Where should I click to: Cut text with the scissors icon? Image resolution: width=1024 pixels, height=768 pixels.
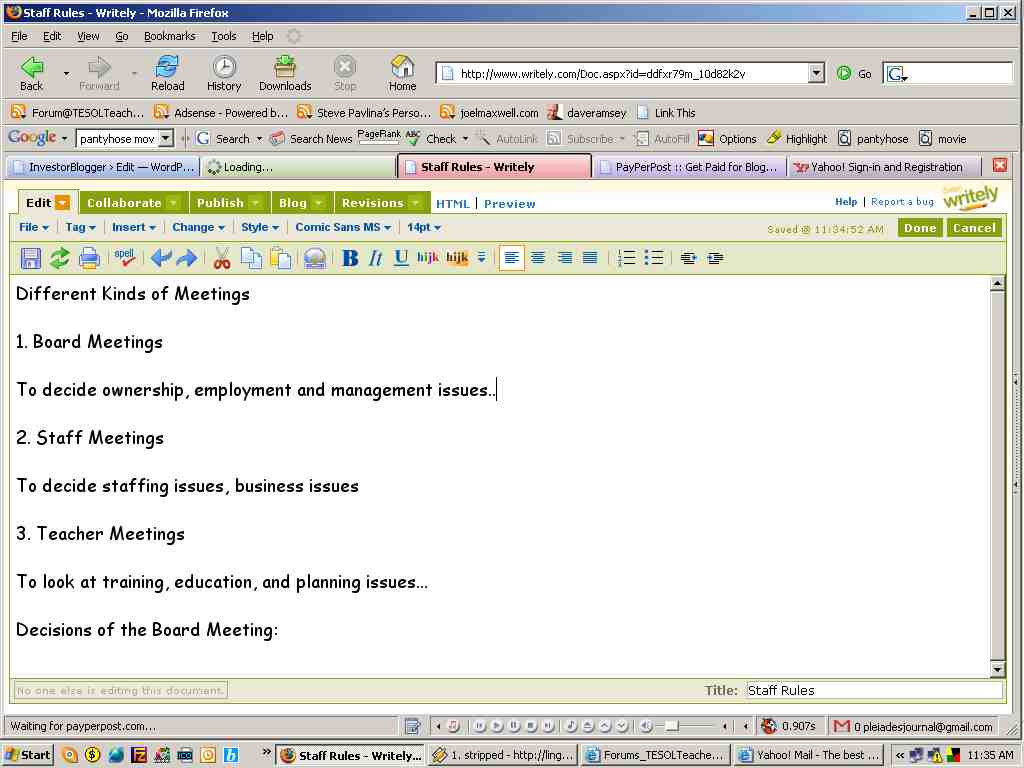tap(222, 258)
